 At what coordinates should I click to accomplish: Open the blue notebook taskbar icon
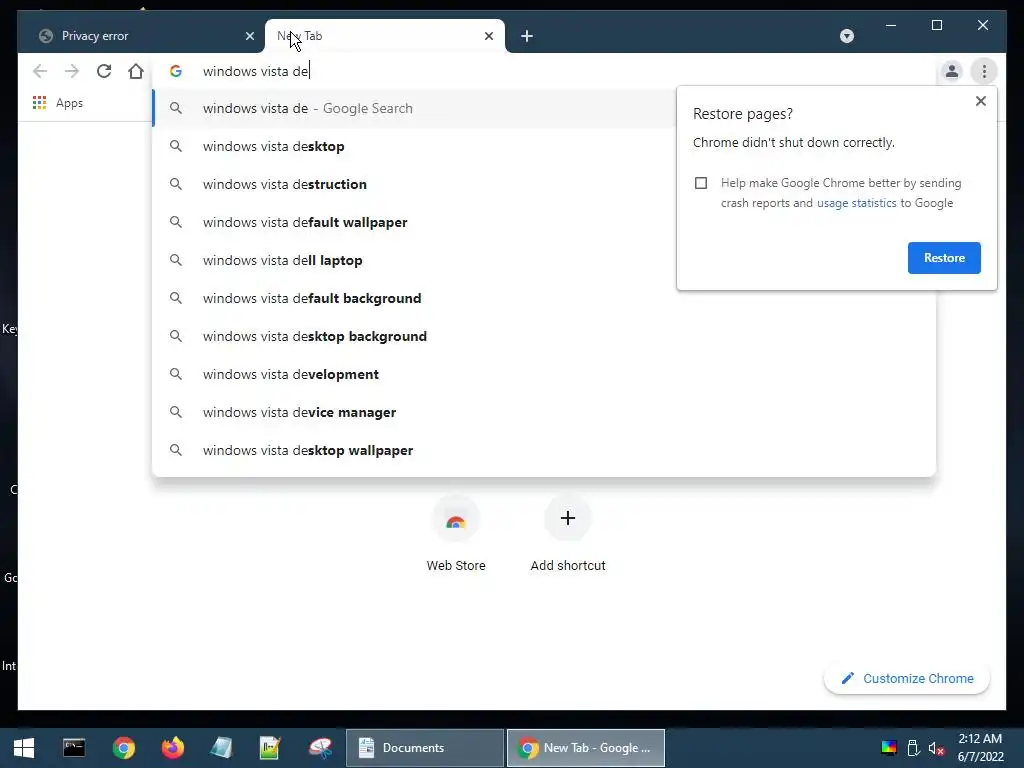221,748
